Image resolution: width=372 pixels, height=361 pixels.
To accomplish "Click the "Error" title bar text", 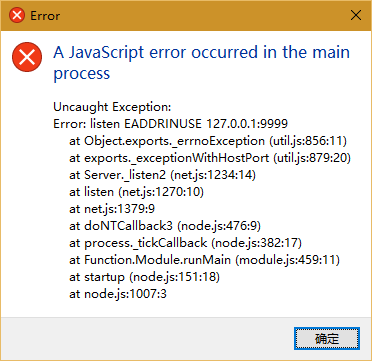I will tap(45, 16).
